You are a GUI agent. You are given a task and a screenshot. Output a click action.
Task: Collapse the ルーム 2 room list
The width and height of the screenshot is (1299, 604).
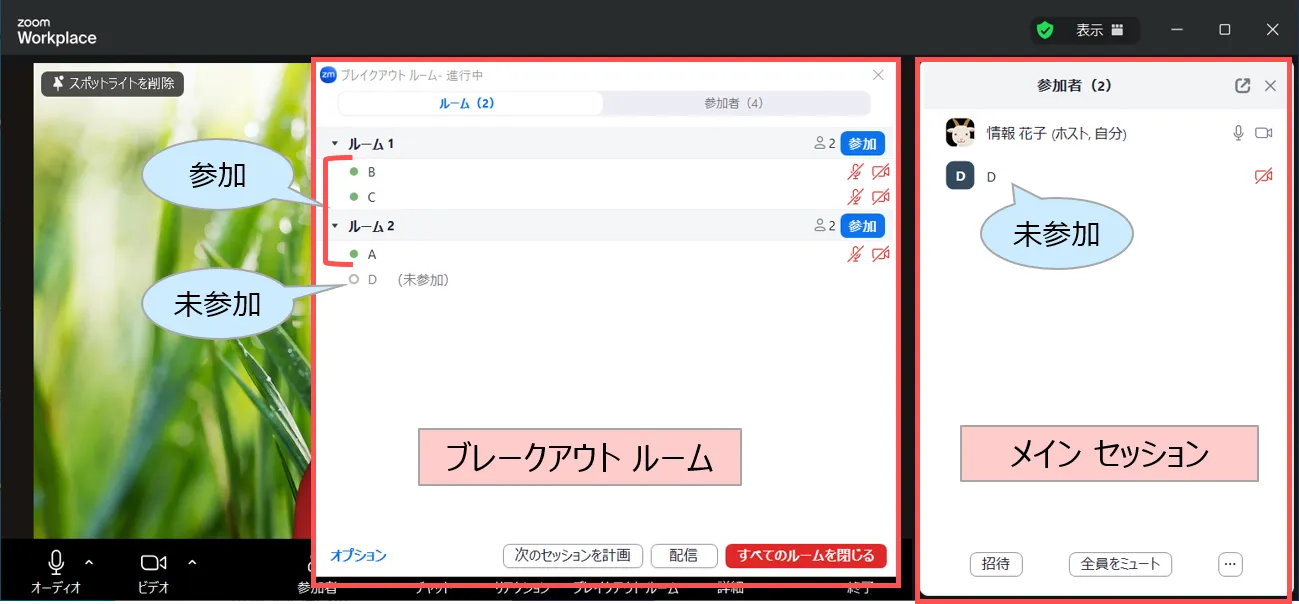coord(335,227)
